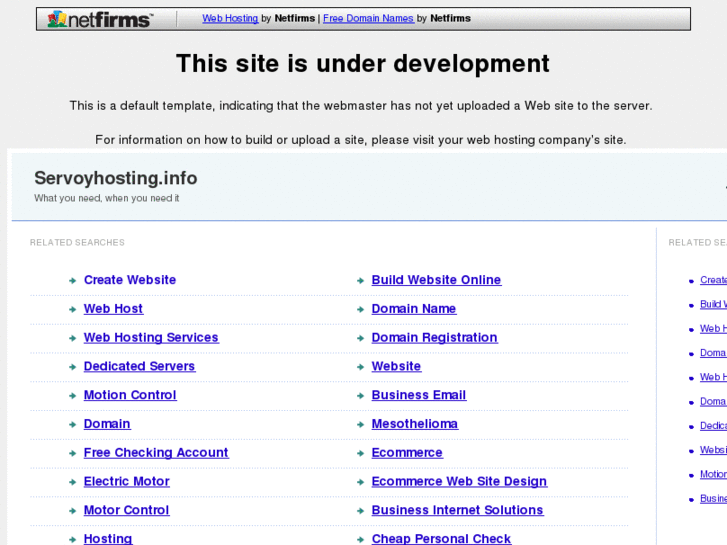Image resolution: width=727 pixels, height=545 pixels.
Task: Open the Free Checking Account link
Action: (156, 453)
